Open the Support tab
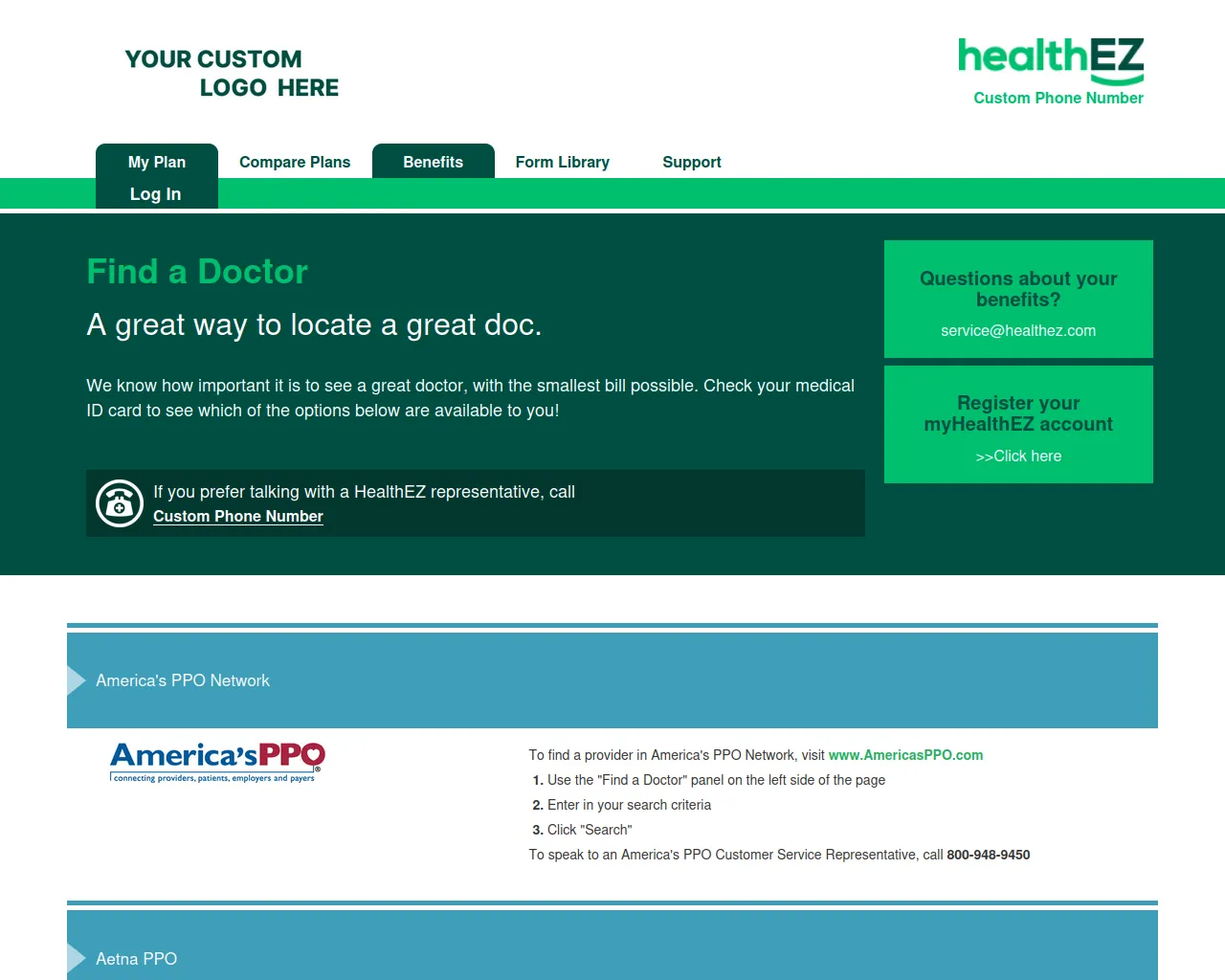This screenshot has height=980, width=1225. pos(692,162)
